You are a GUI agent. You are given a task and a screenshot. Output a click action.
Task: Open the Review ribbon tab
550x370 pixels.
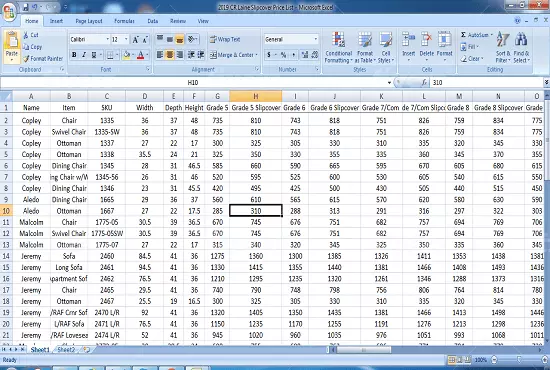point(178,21)
